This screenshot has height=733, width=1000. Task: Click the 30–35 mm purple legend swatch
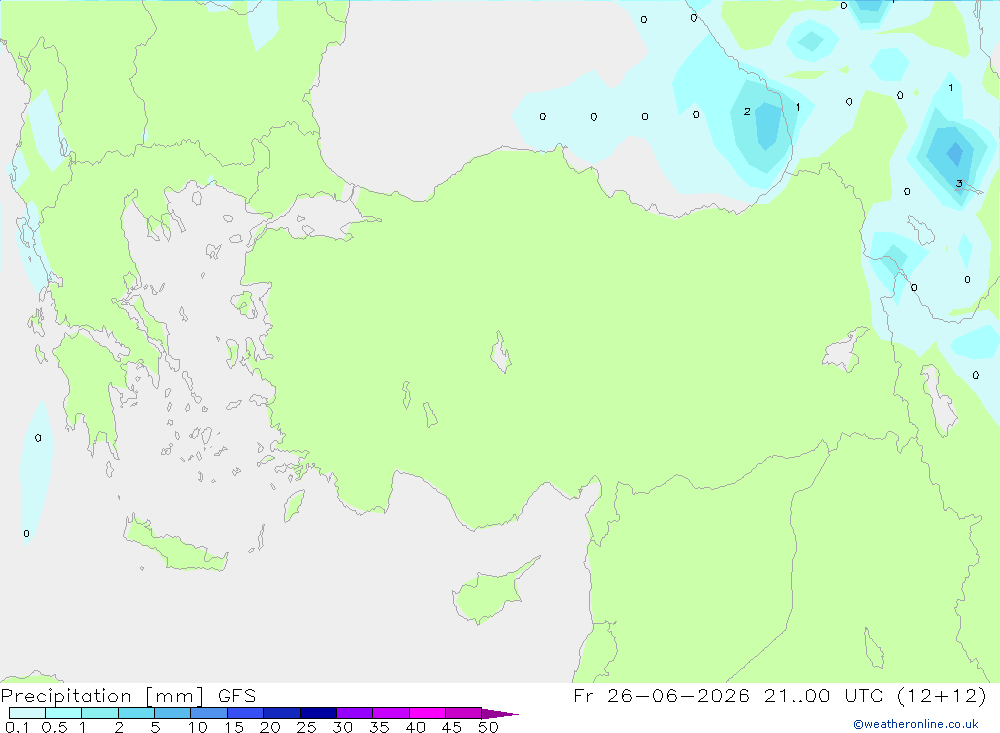pyautogui.click(x=355, y=713)
